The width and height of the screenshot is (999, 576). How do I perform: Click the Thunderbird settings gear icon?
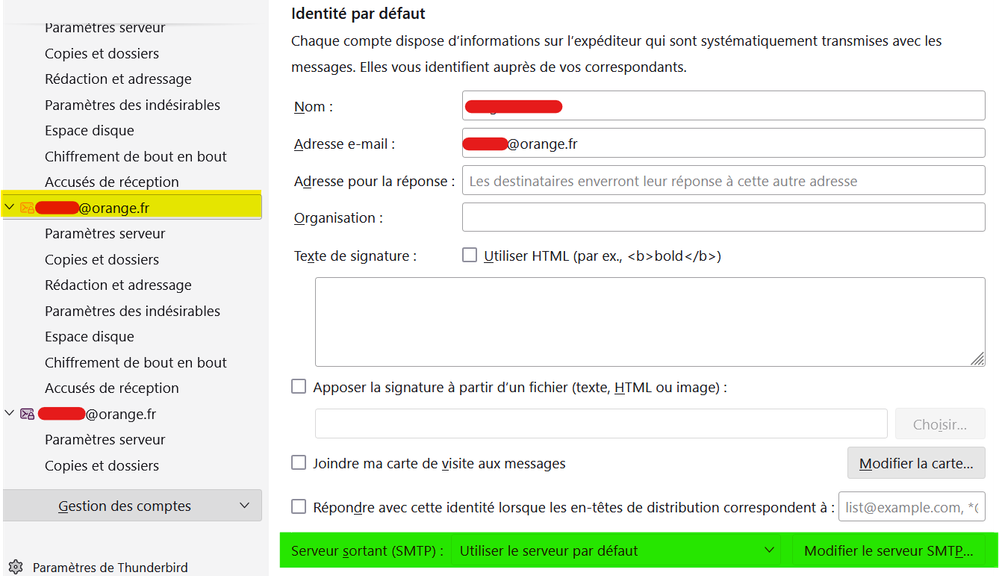coord(15,567)
